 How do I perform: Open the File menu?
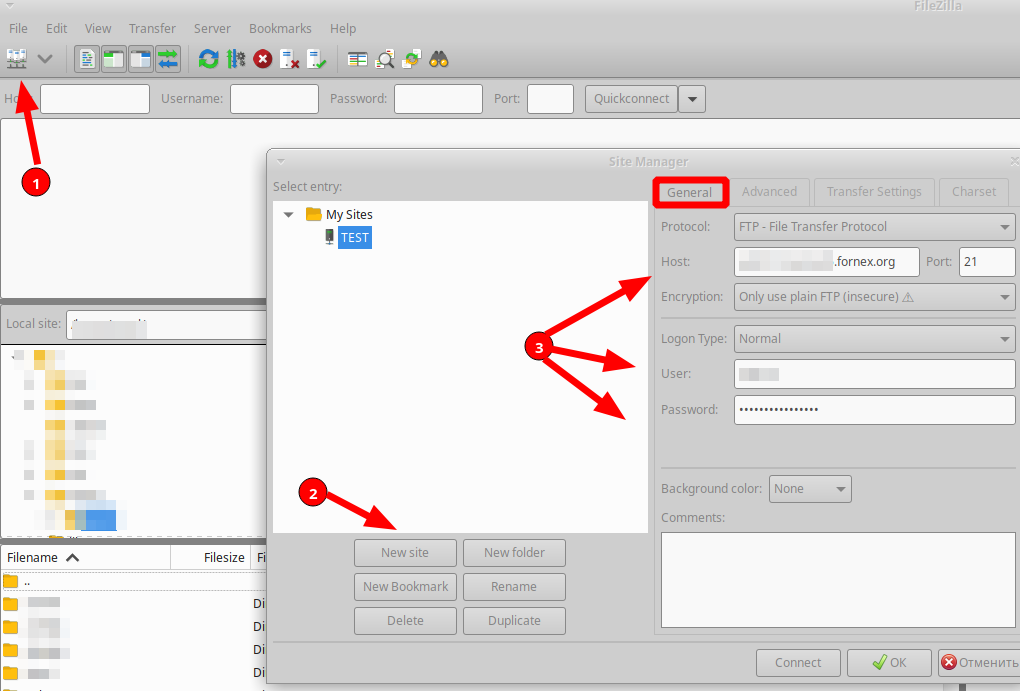[x=18, y=29]
